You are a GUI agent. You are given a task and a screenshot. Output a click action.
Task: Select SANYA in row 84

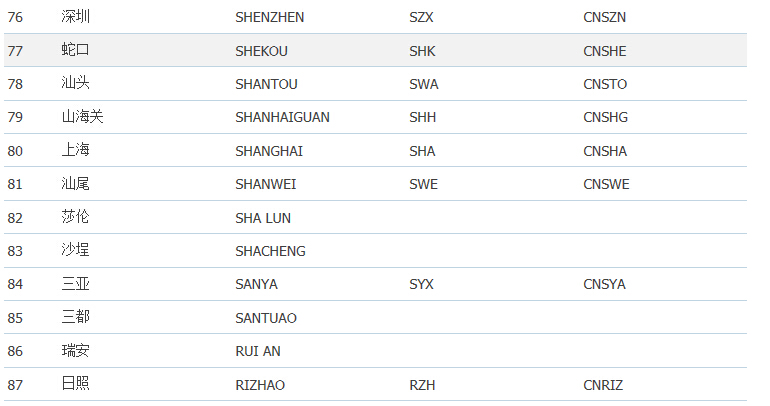point(256,284)
